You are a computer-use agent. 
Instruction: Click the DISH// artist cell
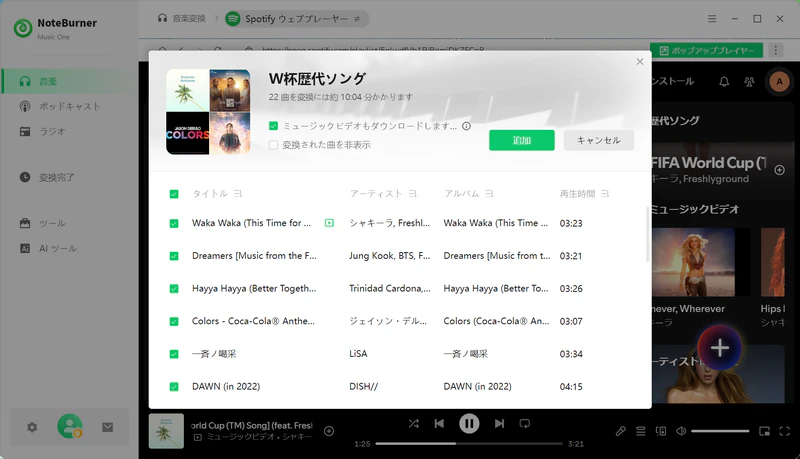pos(363,387)
